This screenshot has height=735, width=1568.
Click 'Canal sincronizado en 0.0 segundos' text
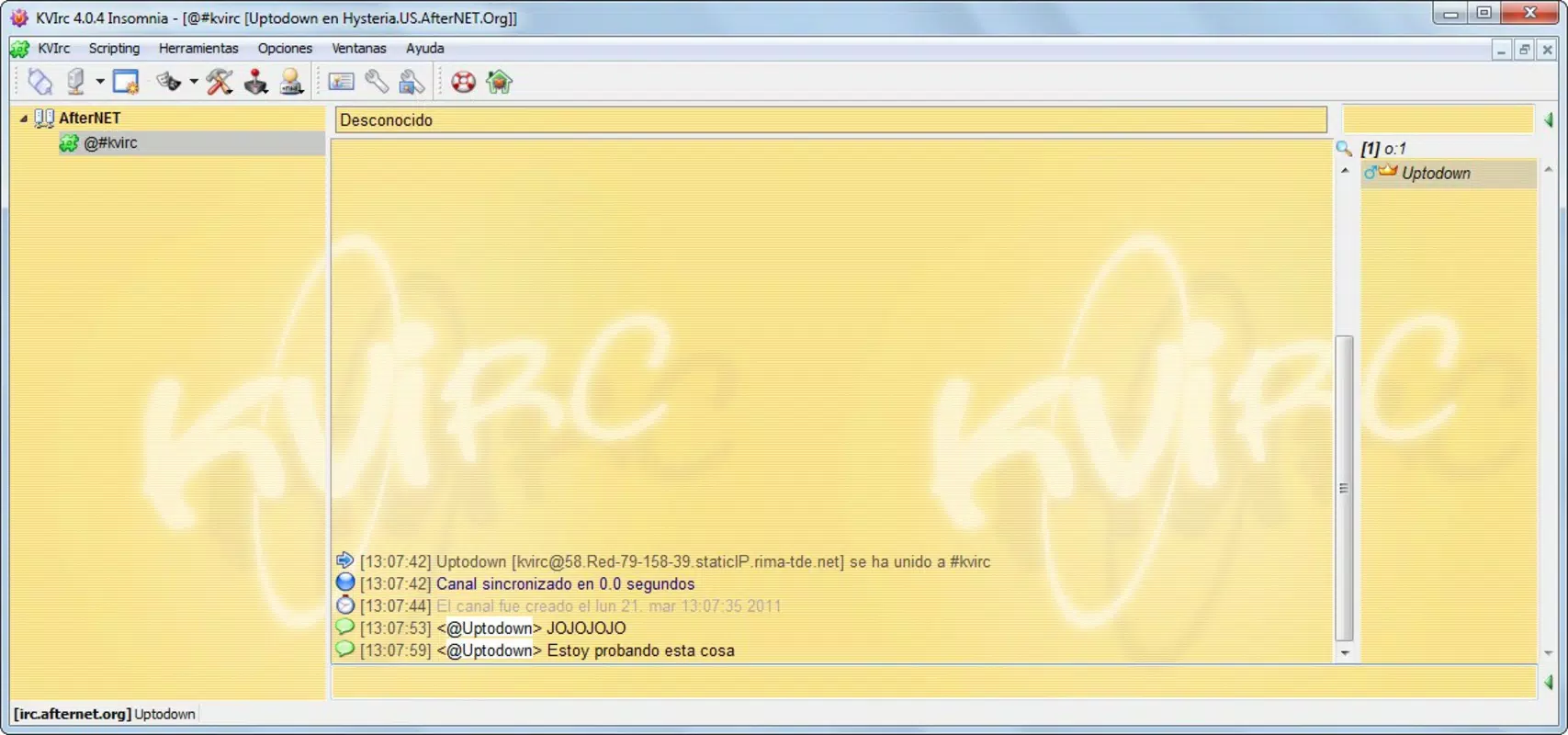click(565, 584)
